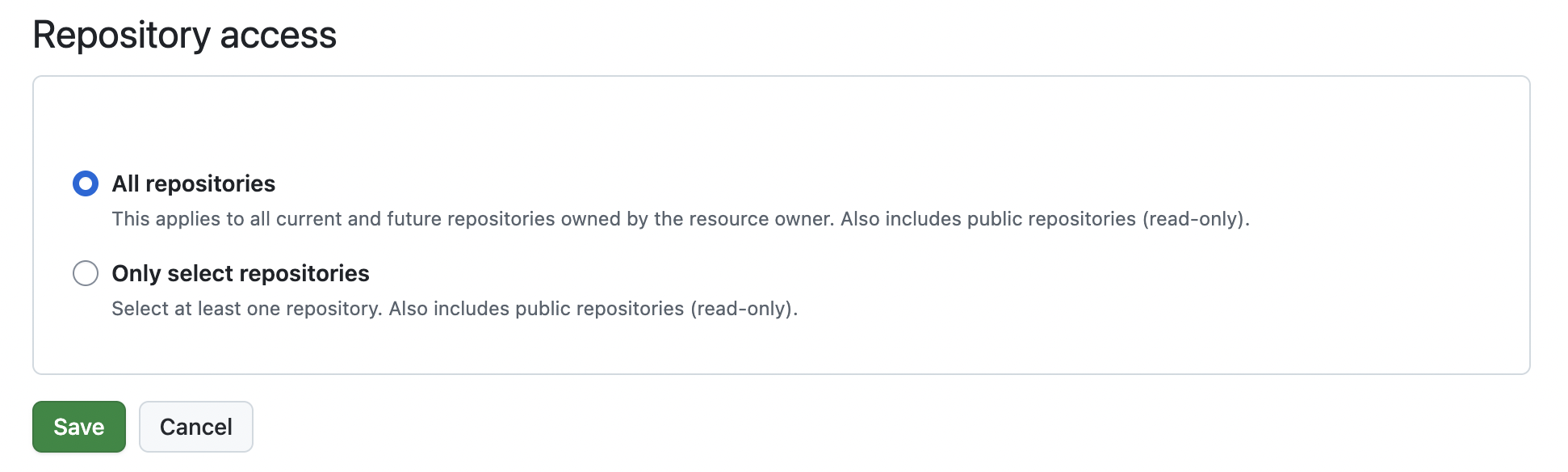Select the Only select repositories radio button
The height and width of the screenshot is (472, 1568).
(86, 273)
